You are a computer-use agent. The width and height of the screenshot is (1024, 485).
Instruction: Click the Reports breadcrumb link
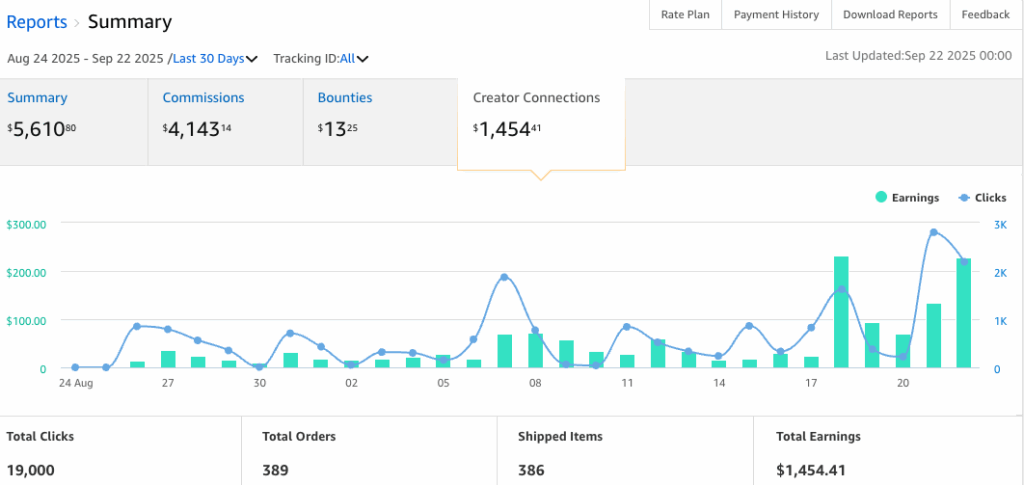click(x=37, y=22)
